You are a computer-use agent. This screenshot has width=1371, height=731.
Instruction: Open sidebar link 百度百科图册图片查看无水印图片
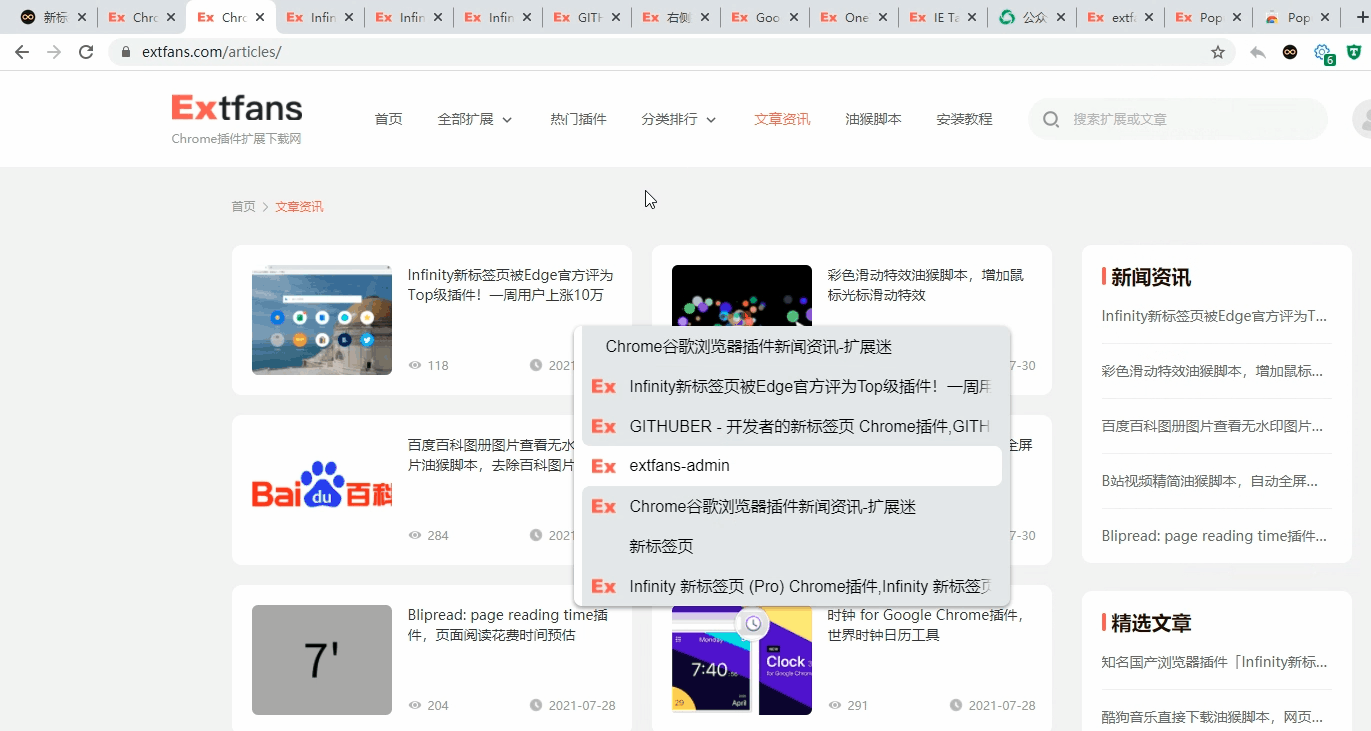point(1214,426)
